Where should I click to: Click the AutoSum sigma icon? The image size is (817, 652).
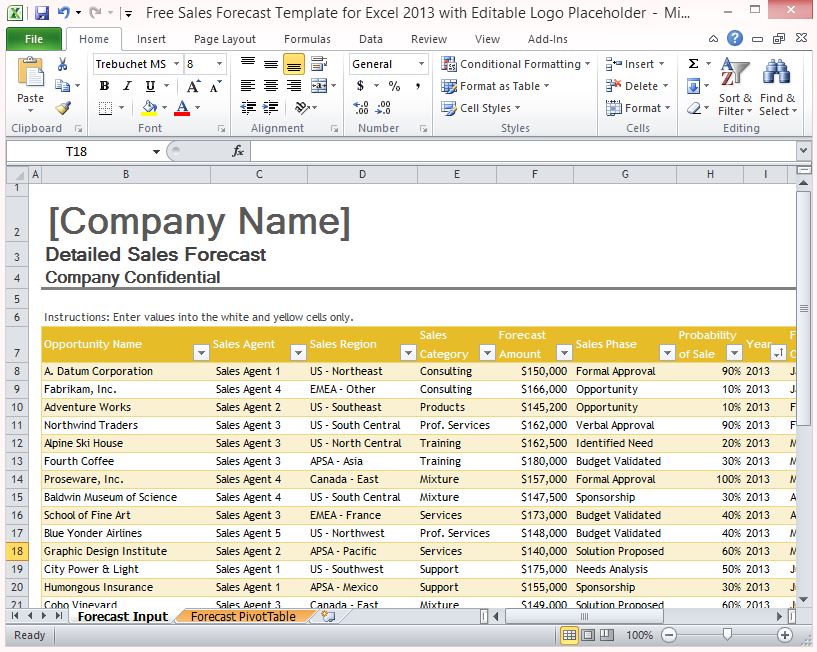point(693,64)
